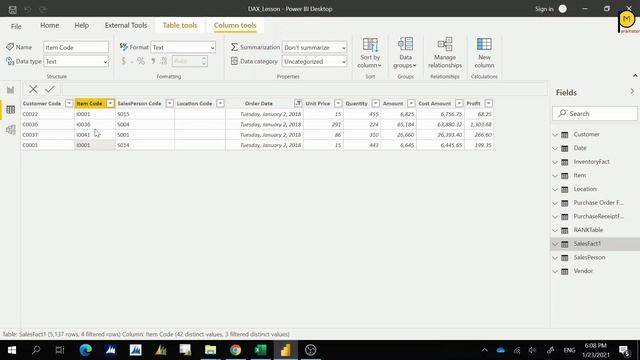The image size is (640, 360).
Task: Click Sign in link
Action: [x=544, y=9]
